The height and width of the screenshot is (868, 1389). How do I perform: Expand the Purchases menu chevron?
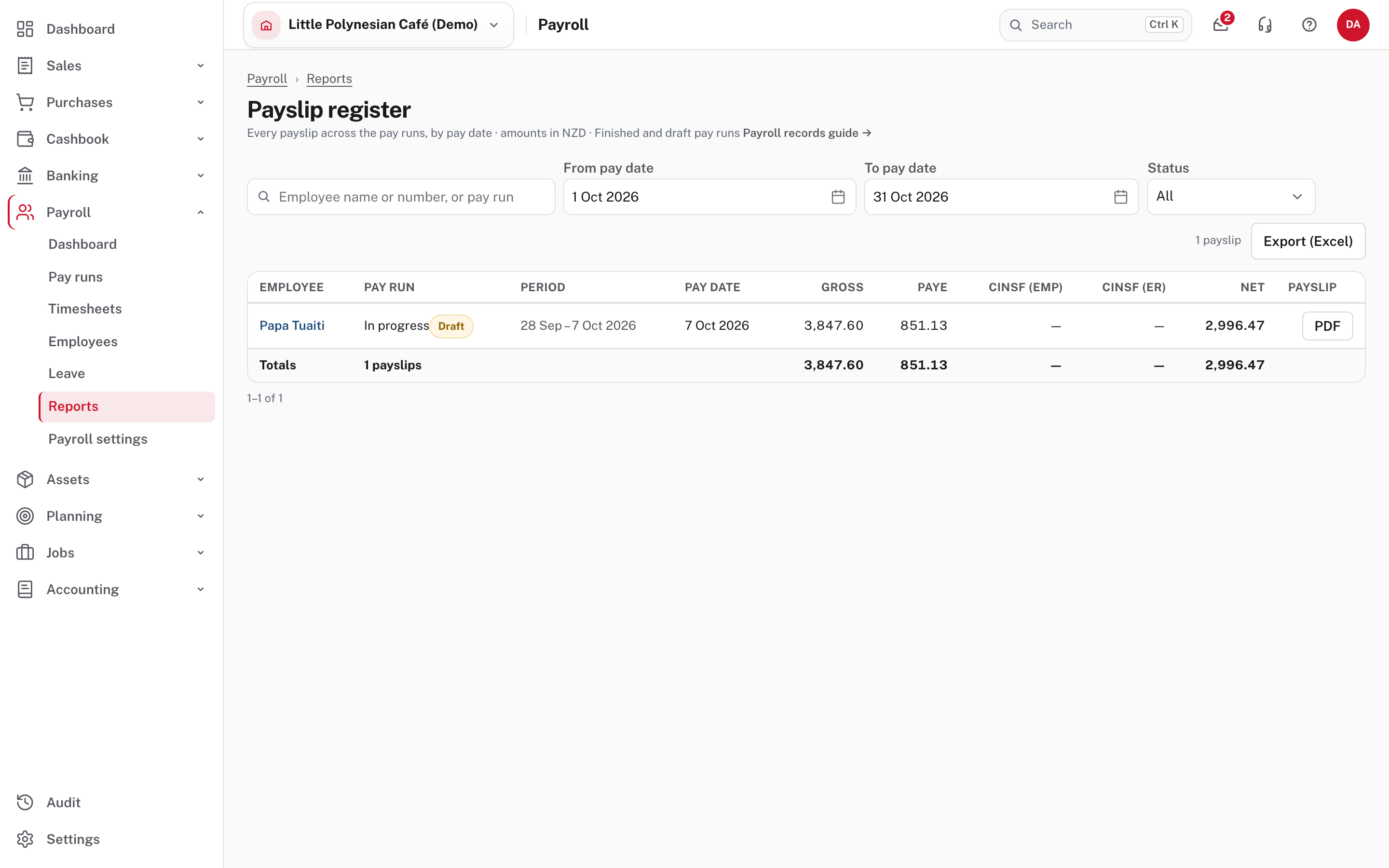(x=200, y=102)
